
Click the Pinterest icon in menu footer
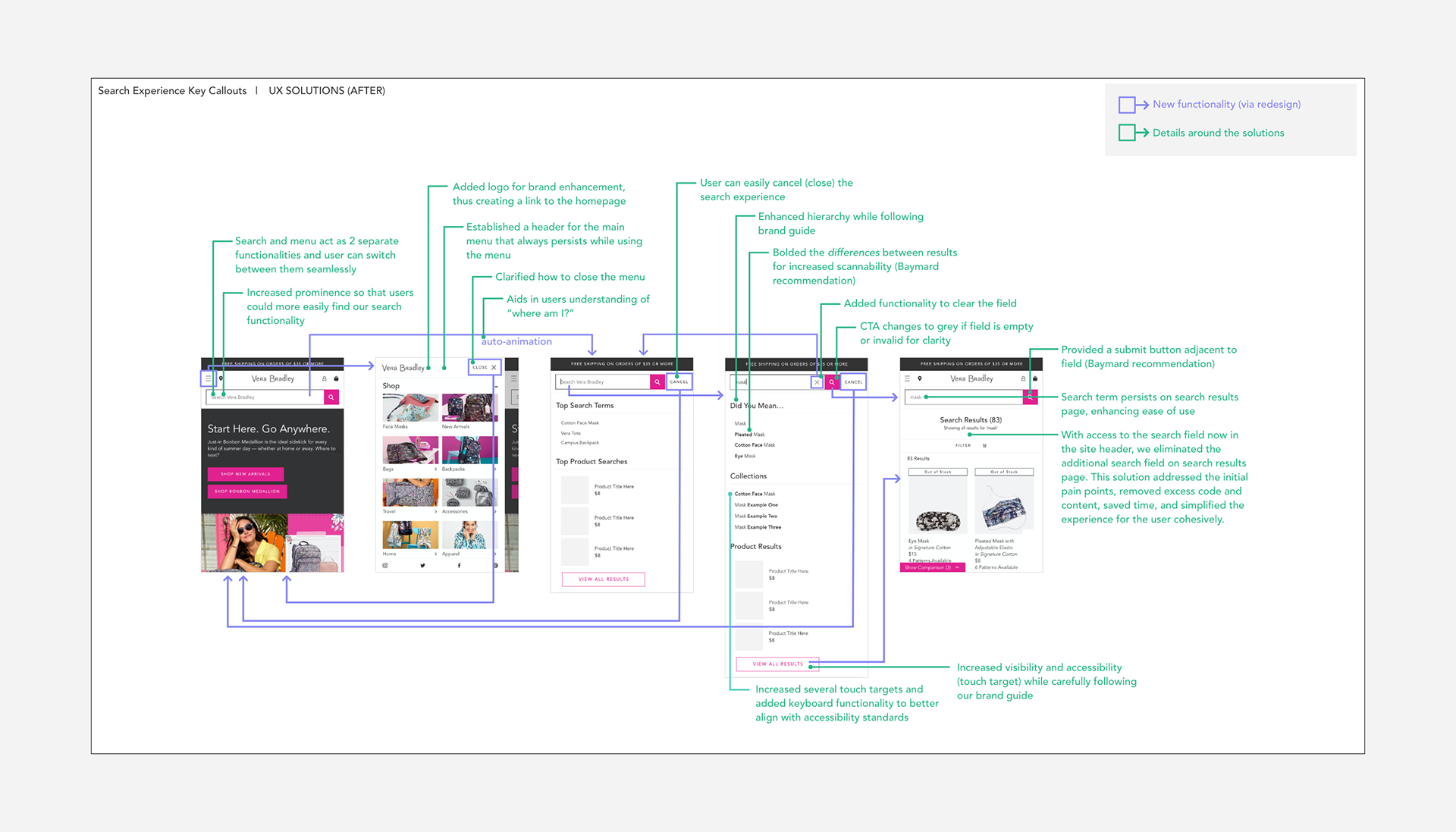[496, 566]
